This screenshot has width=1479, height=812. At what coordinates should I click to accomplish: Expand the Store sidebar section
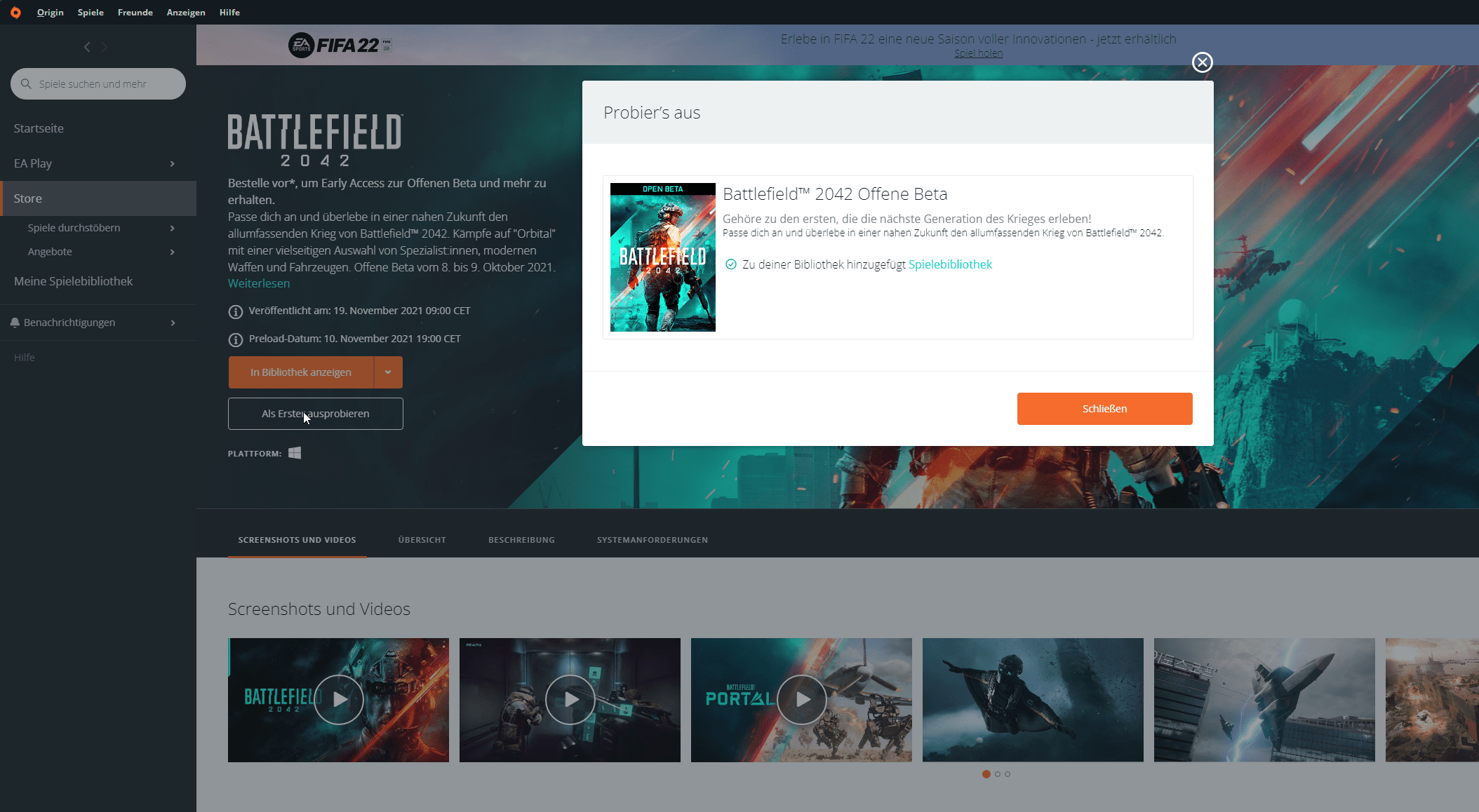tap(97, 198)
